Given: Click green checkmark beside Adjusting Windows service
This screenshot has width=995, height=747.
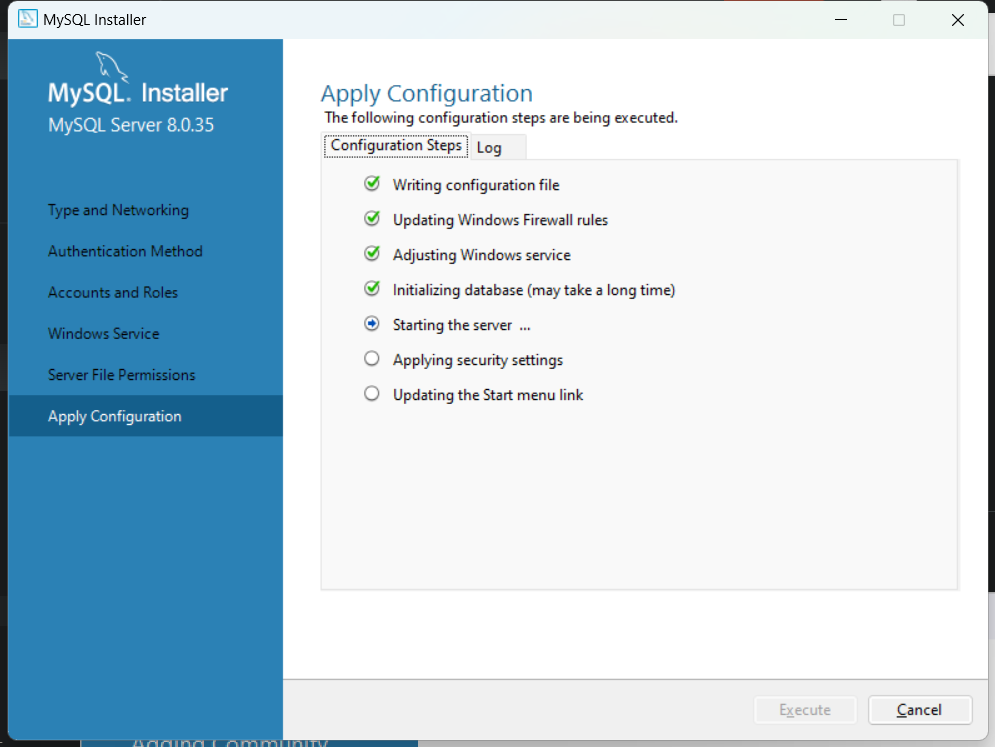Looking at the screenshot, I should coord(372,254).
